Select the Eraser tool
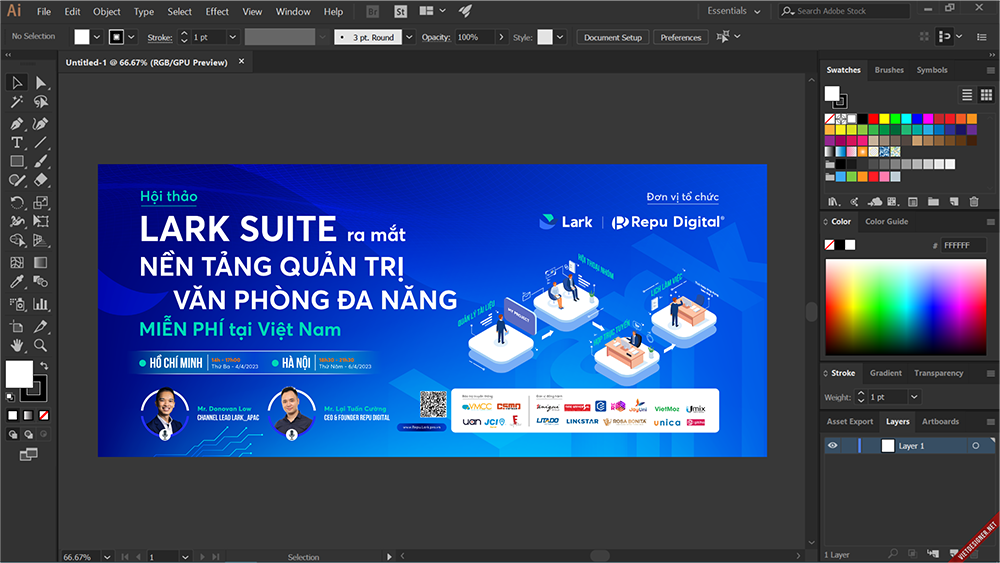The width and height of the screenshot is (1000, 563). coord(41,180)
